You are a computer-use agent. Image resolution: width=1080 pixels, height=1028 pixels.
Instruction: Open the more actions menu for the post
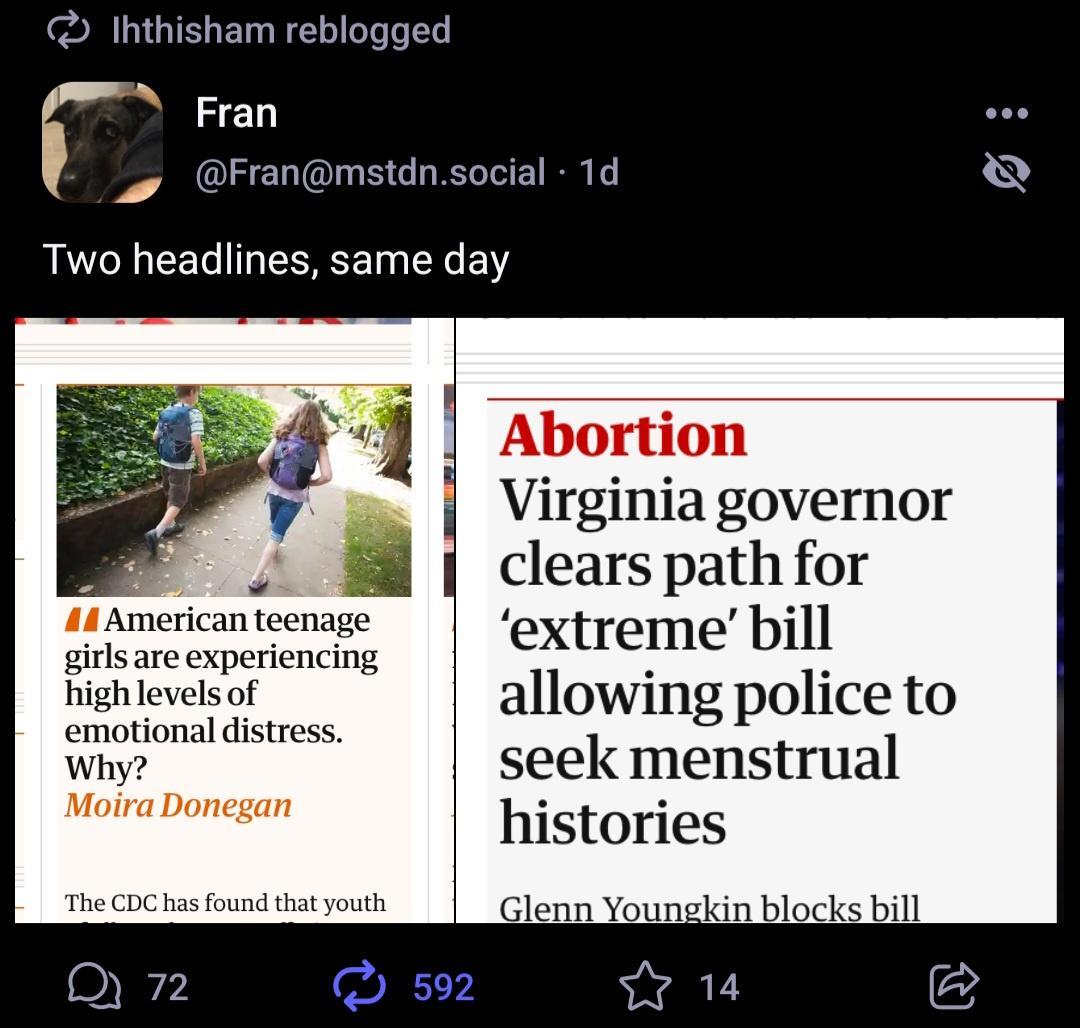click(1006, 113)
